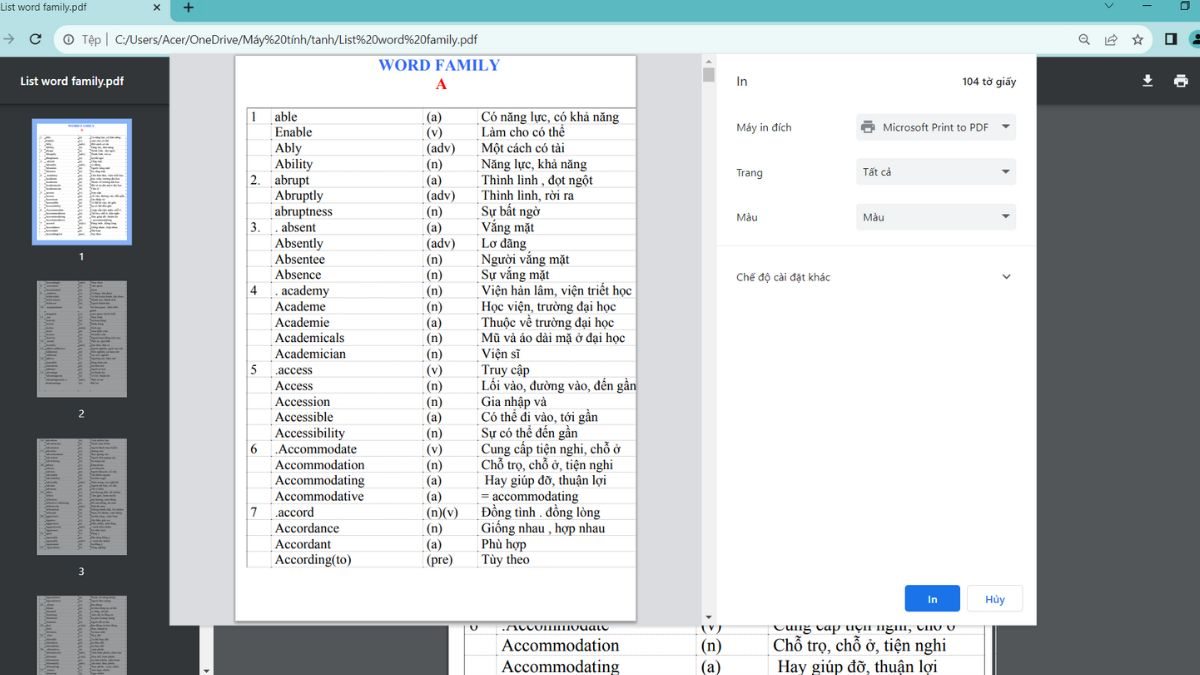Click the zoom magnifier icon in address bar
1200x675 pixels.
tap(1084, 40)
